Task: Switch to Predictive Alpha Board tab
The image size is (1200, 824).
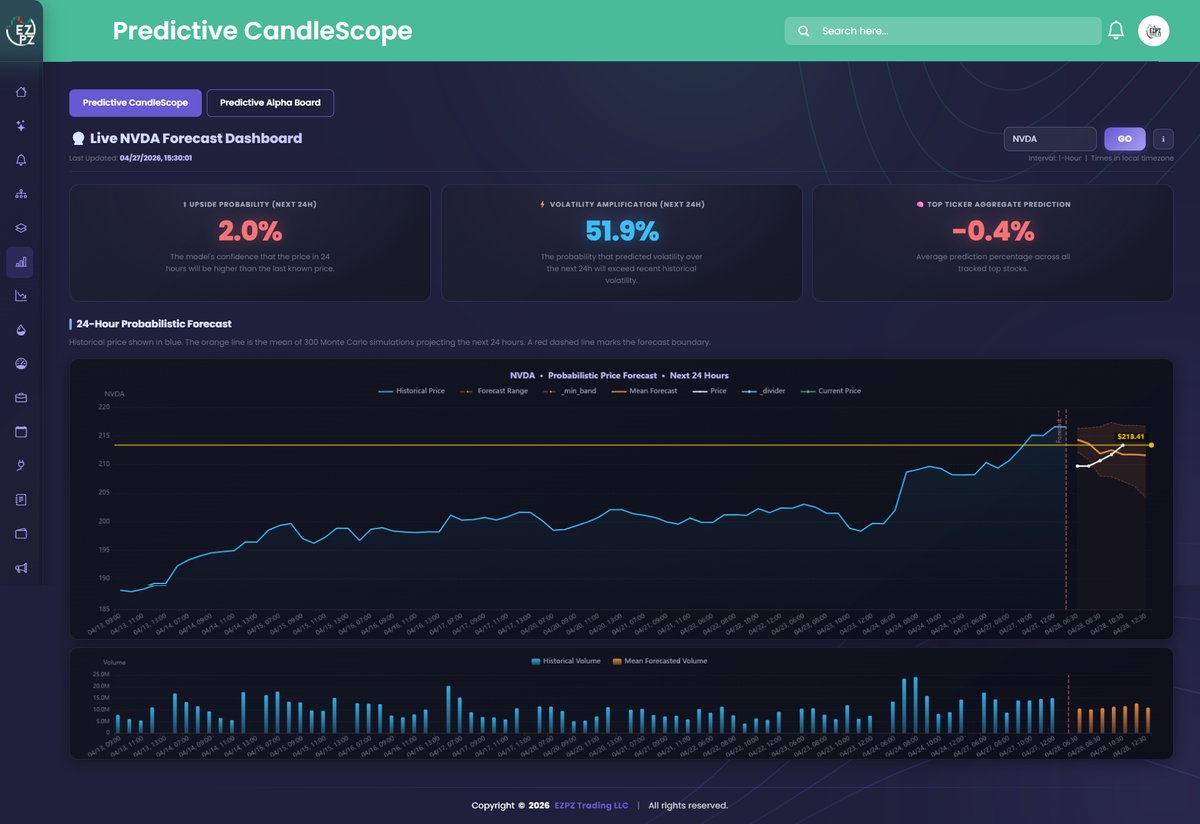Action: [x=270, y=103]
